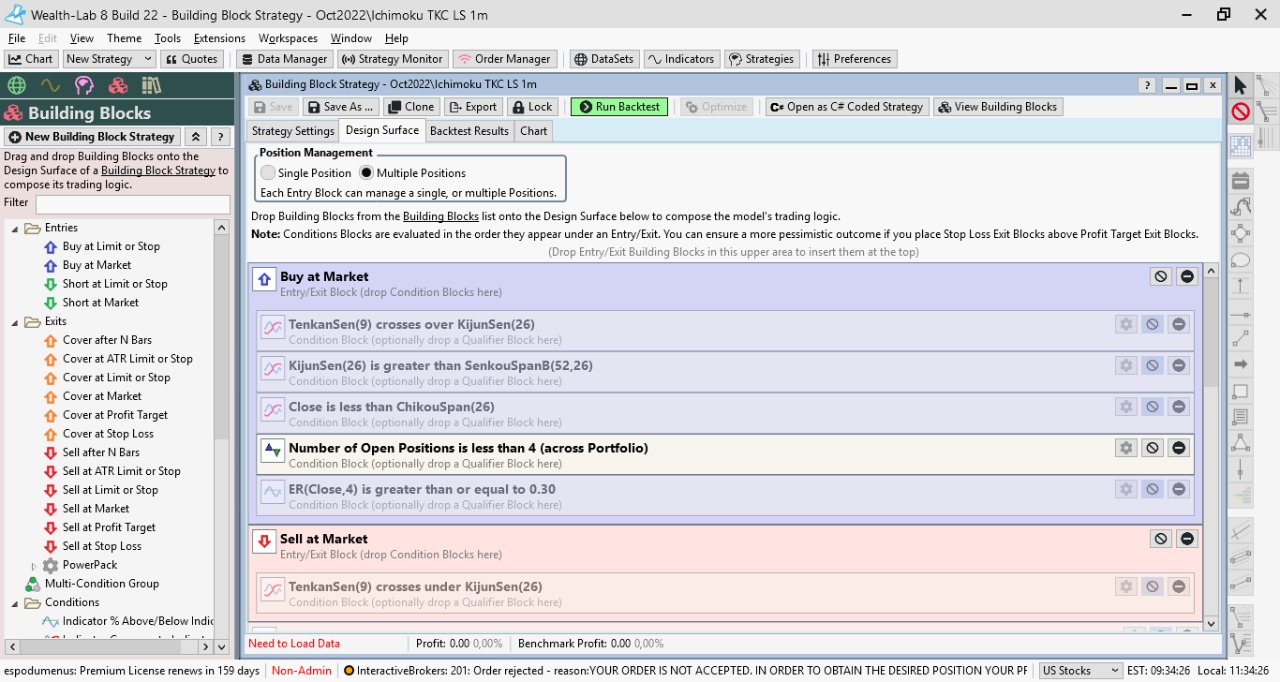
Task: Click the red no-entry drawing tool icon
Action: (x=1240, y=112)
